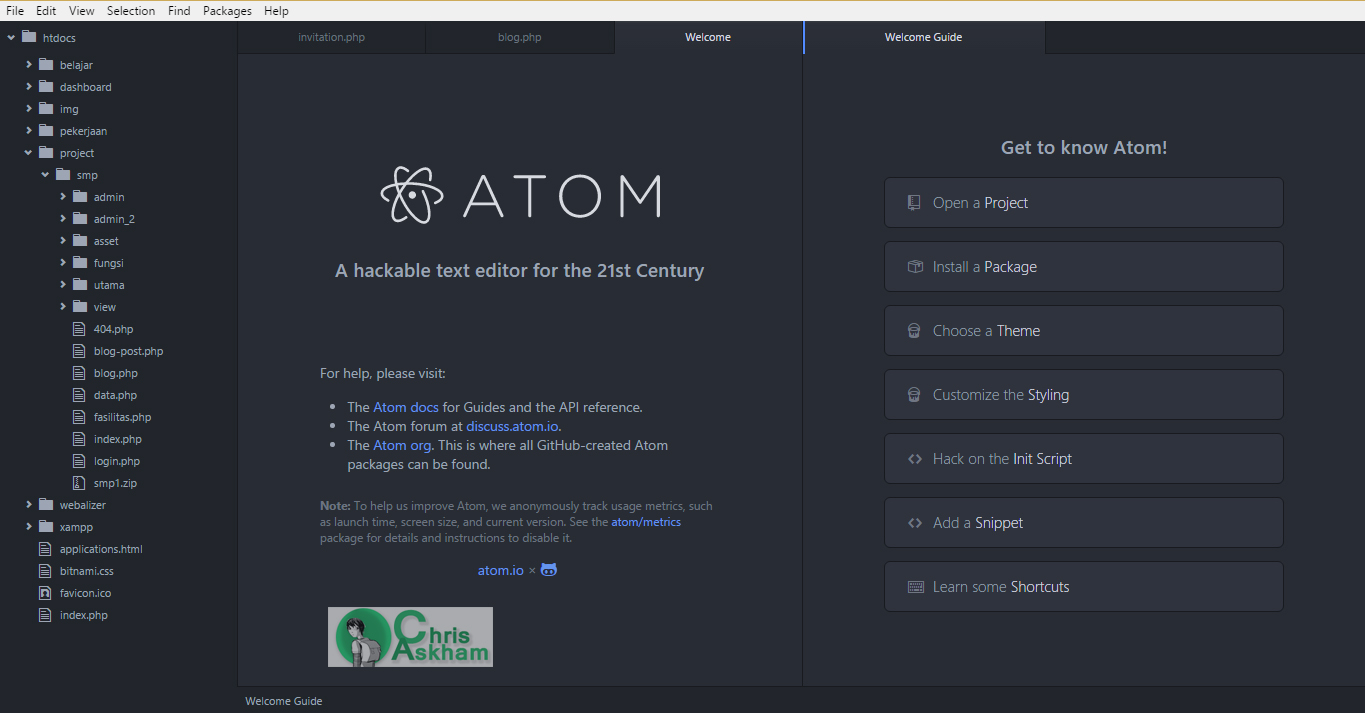This screenshot has height=713, width=1365.
Task: Click the keyboard icon on Learn some Shortcuts
Action: (x=915, y=586)
